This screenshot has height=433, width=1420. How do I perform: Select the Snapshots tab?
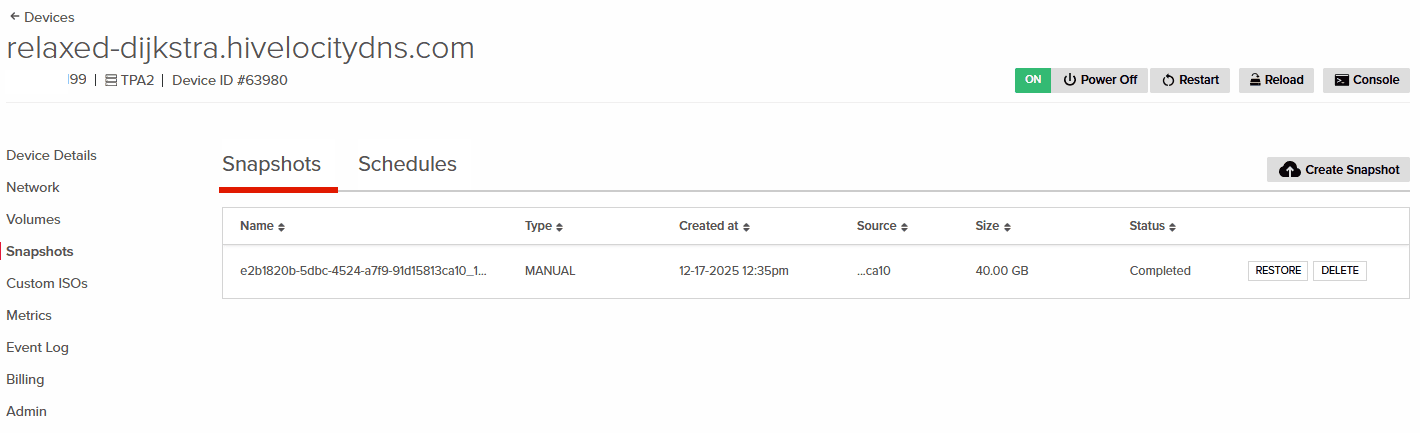pos(271,164)
